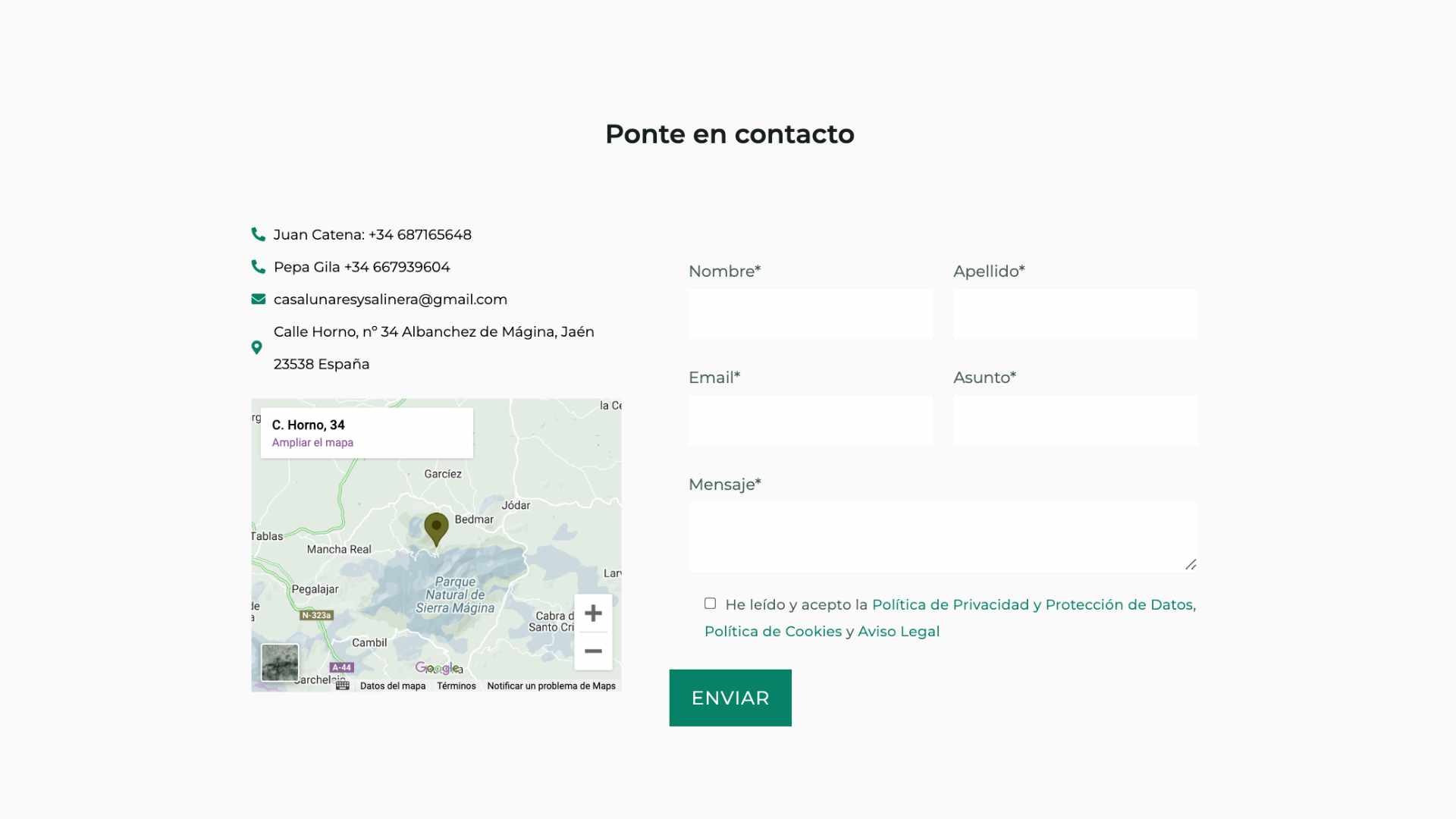Click the C. Horno, 34 map title
The image size is (1456, 819).
click(x=309, y=425)
